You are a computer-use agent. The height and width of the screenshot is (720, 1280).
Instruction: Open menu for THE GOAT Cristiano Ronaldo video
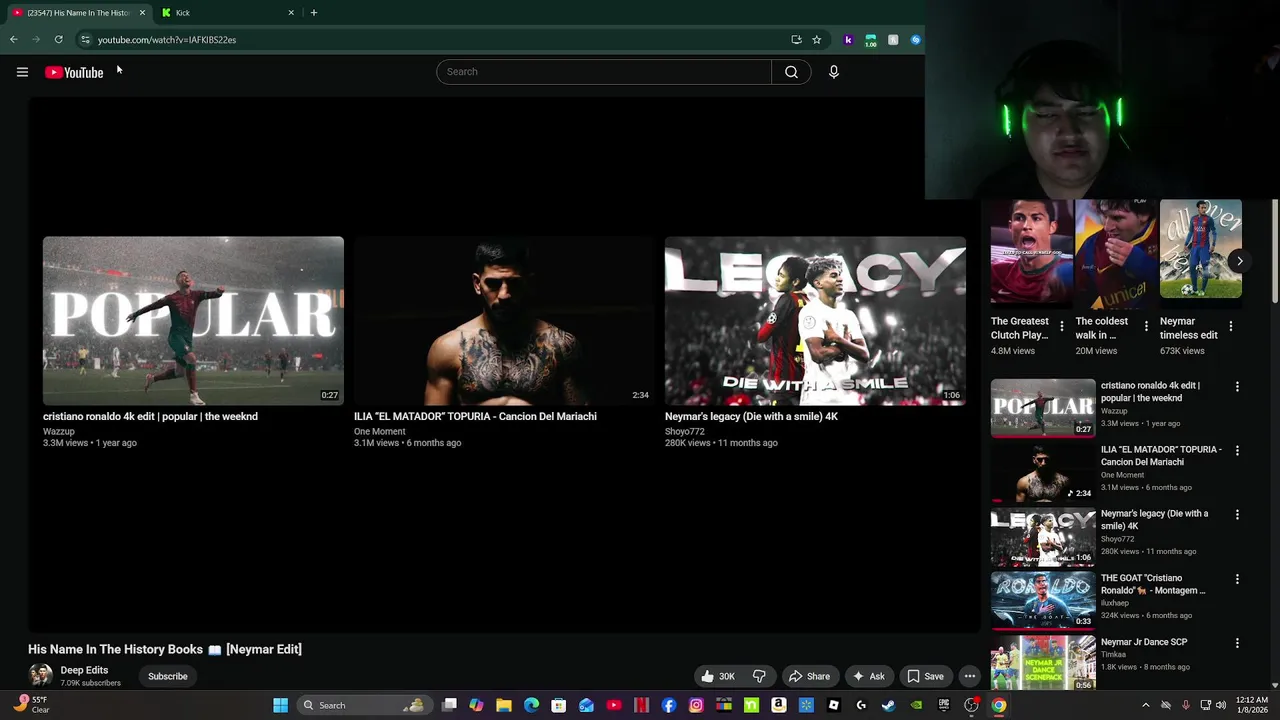[1237, 579]
